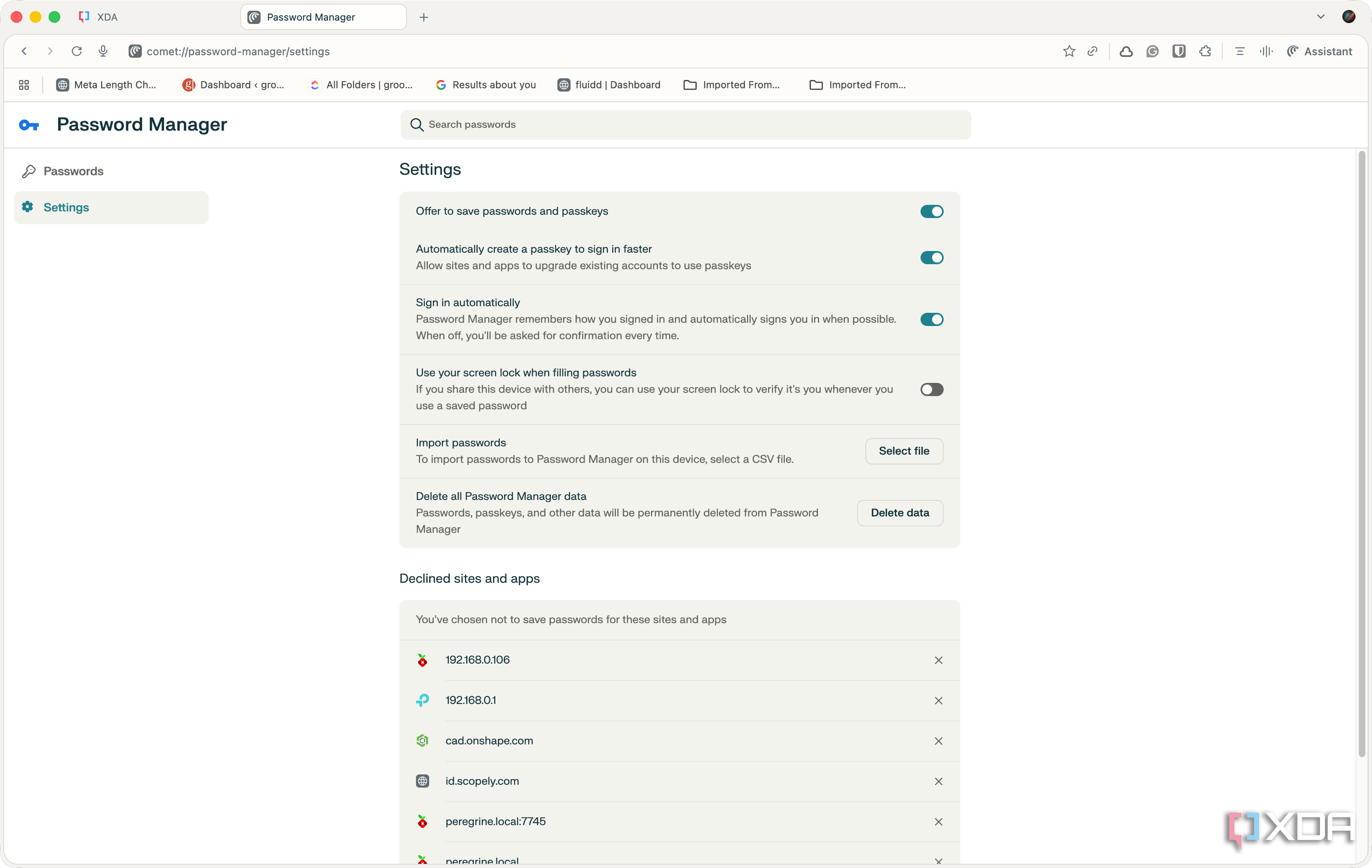
Task: Reload the current page
Action: pos(76,51)
